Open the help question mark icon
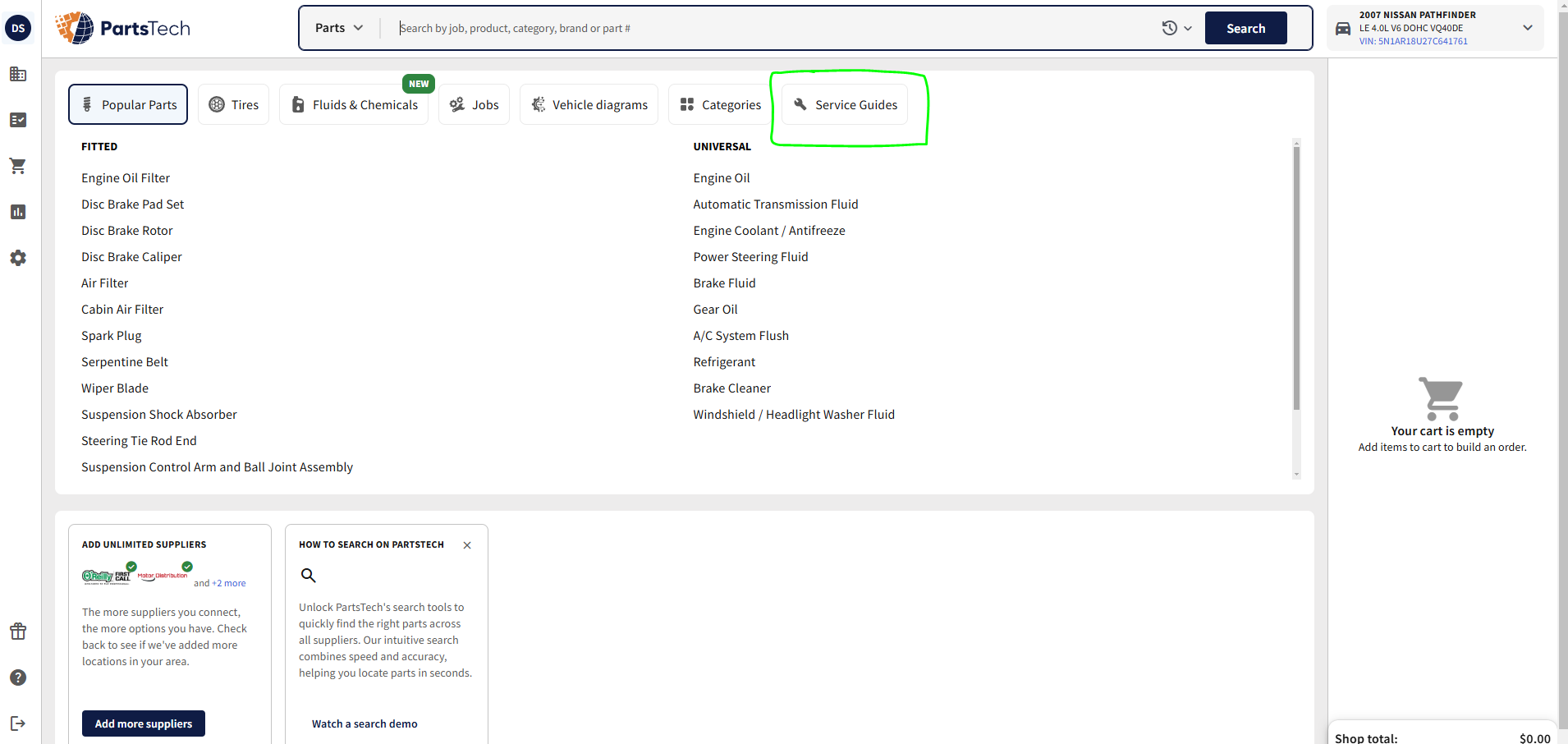Image resolution: width=1568 pixels, height=744 pixels. 18,677
